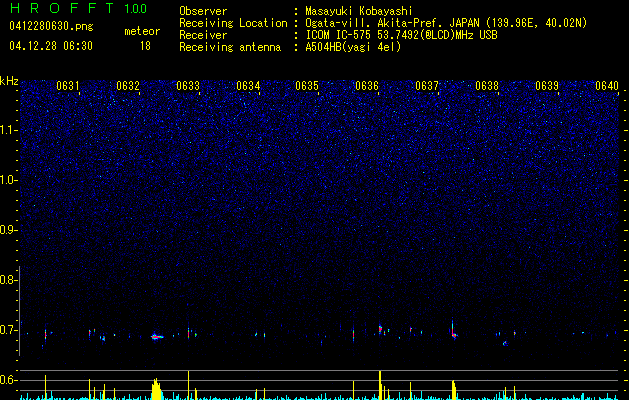Click the 0.9 kHz axis label
Viewport: 629px width, 400px height.
pos(9,230)
